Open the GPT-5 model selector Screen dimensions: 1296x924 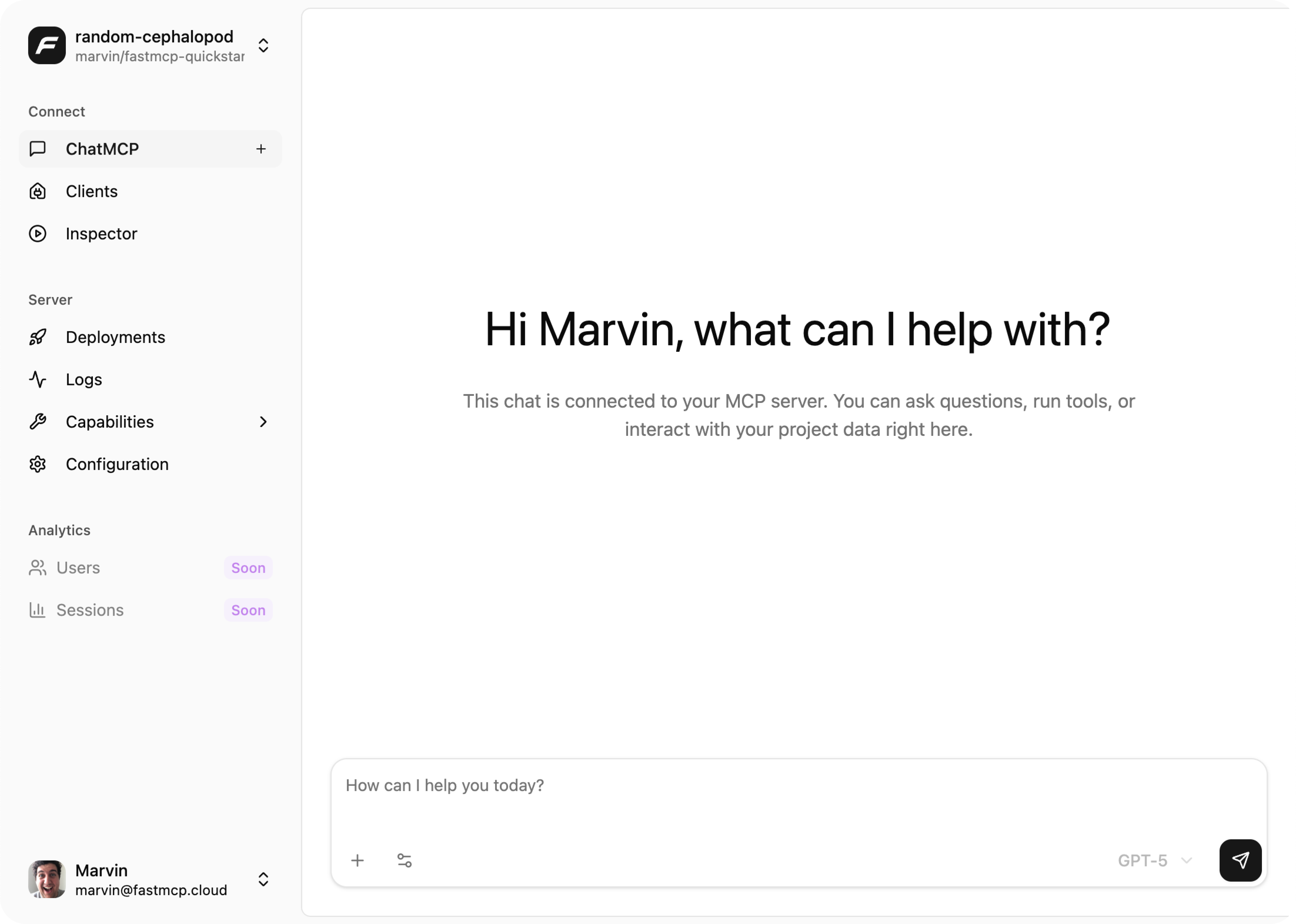coord(1155,860)
